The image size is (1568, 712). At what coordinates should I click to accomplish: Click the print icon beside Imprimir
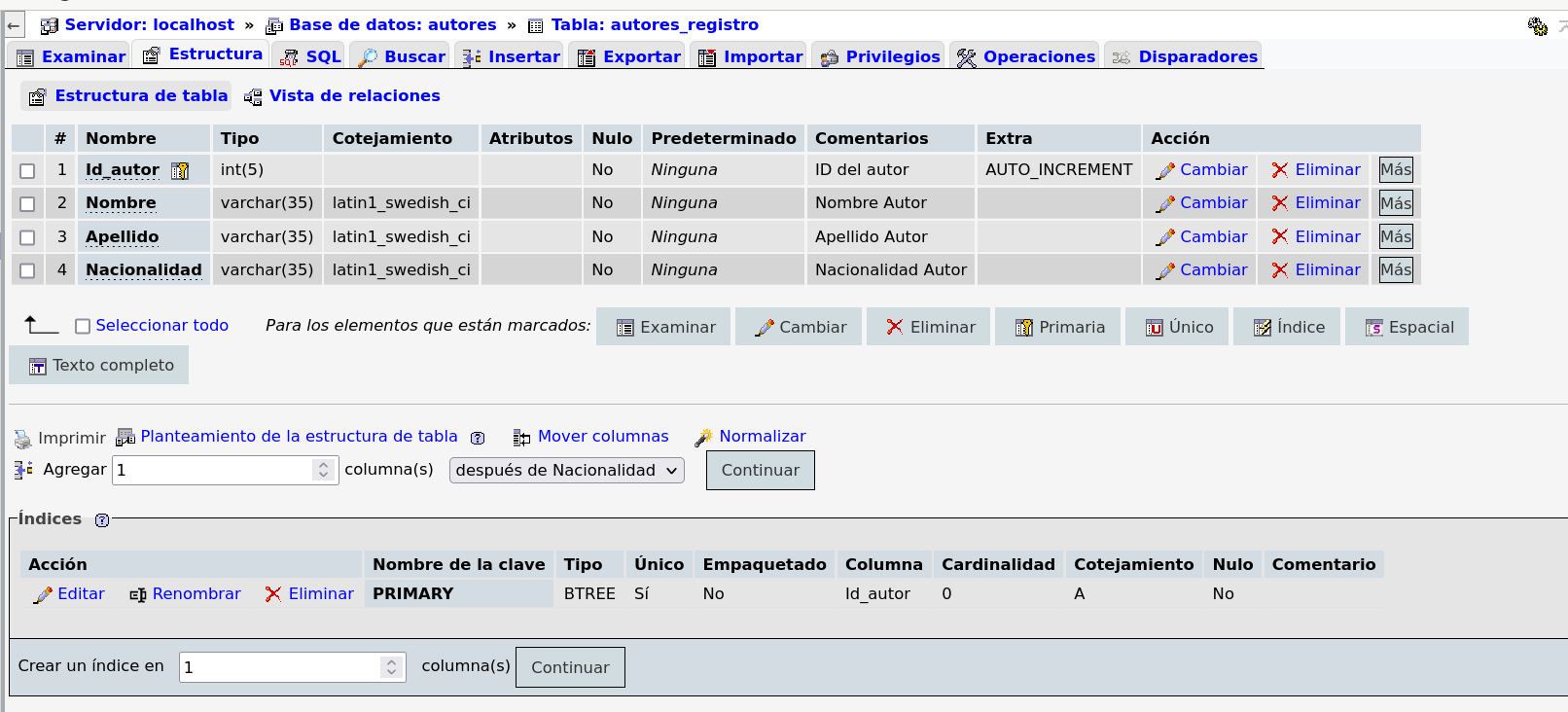[22, 439]
